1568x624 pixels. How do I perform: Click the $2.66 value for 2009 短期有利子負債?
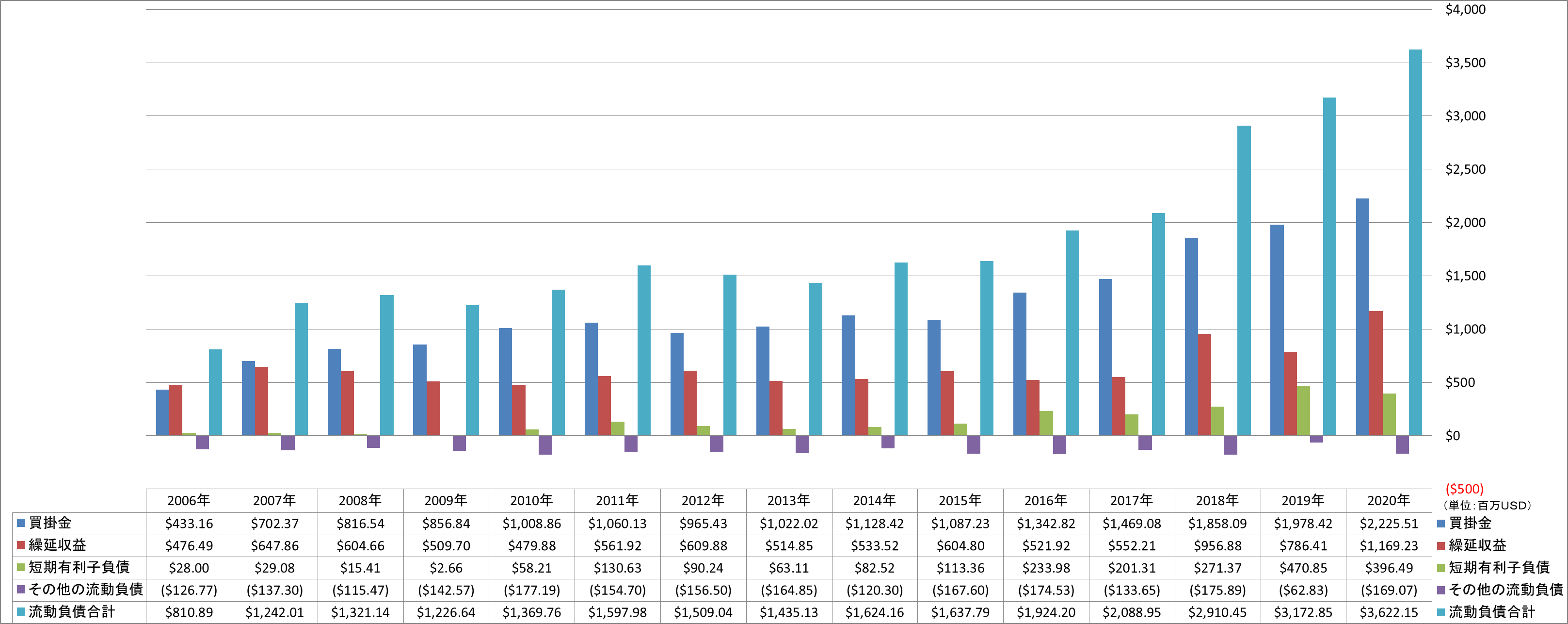point(446,568)
